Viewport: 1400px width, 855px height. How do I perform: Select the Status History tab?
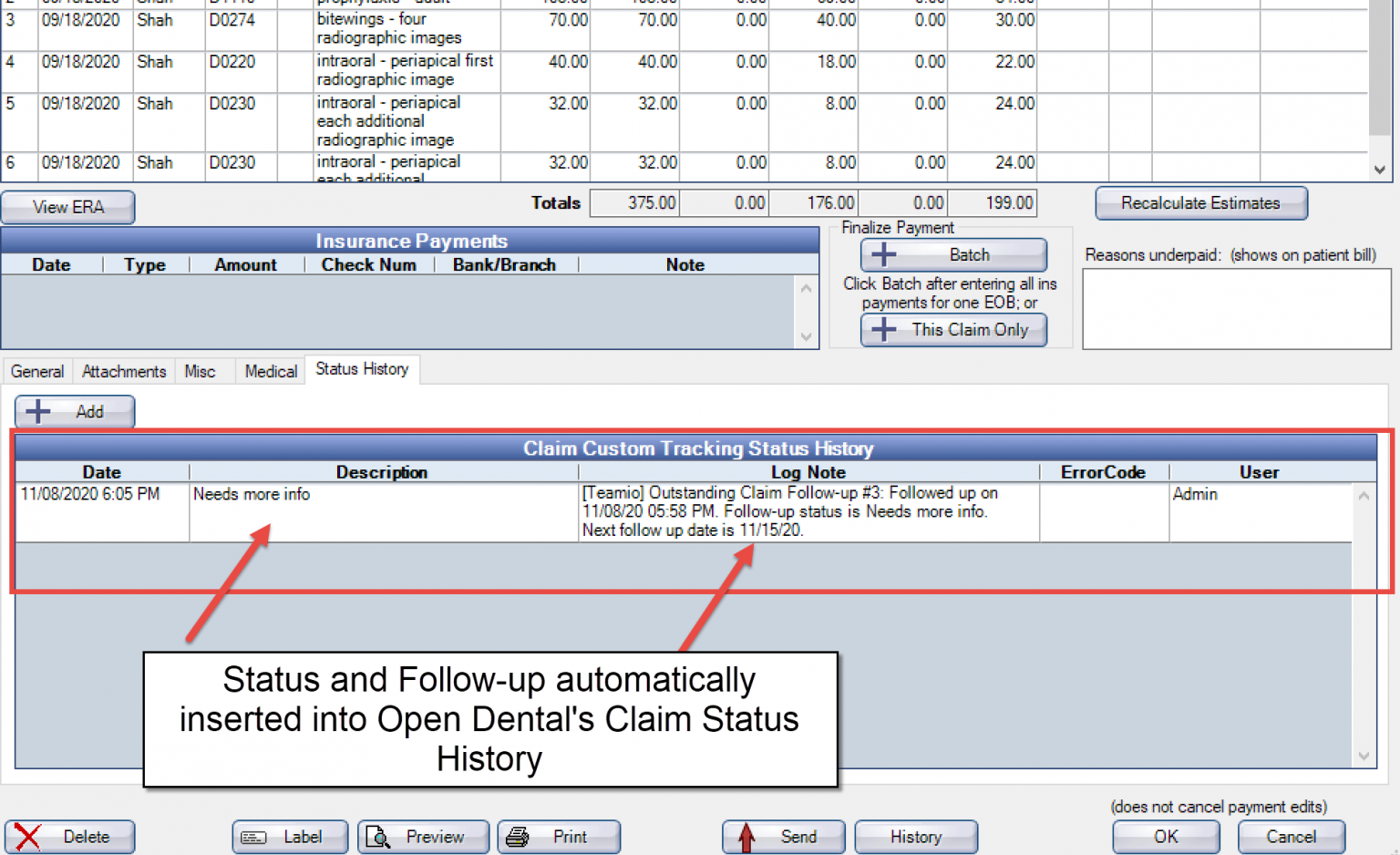(362, 369)
